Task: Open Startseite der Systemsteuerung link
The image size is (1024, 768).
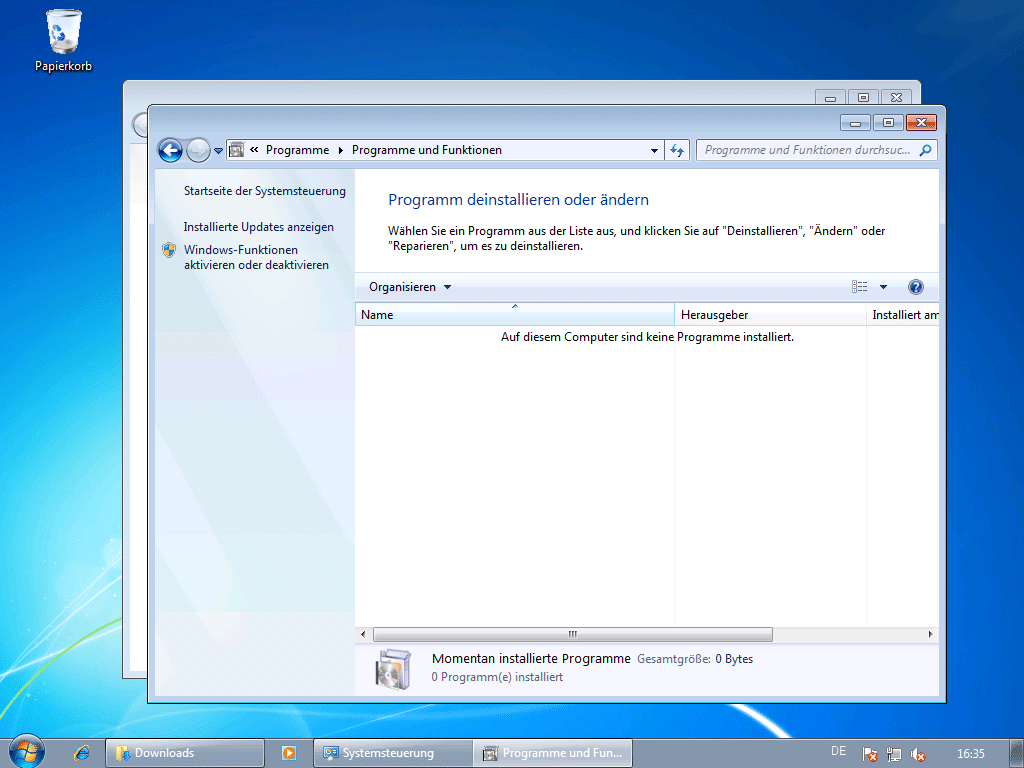Action: (264, 191)
